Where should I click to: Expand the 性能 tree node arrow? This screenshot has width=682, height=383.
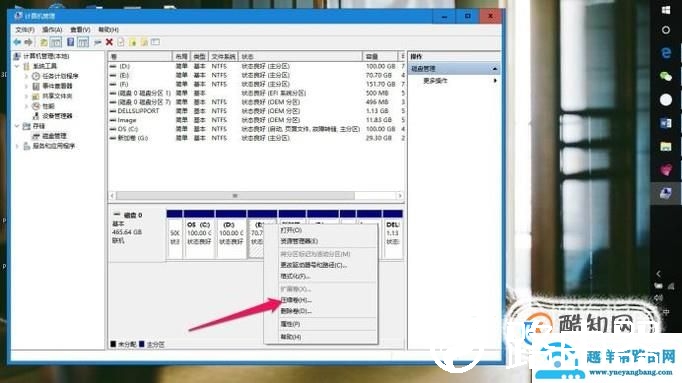point(26,106)
